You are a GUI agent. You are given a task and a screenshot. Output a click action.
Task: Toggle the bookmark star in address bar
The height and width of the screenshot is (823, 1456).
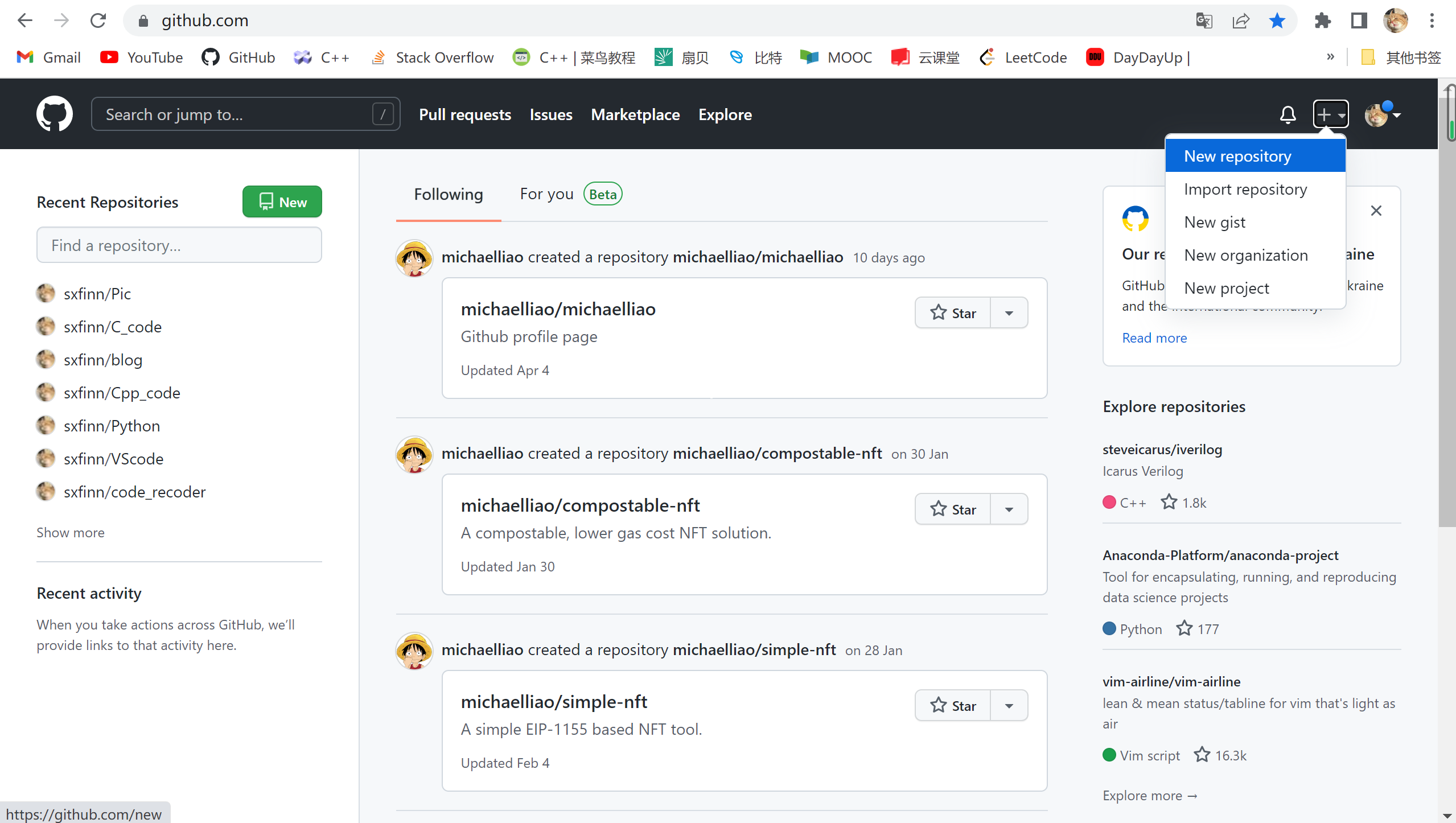coord(1277,21)
